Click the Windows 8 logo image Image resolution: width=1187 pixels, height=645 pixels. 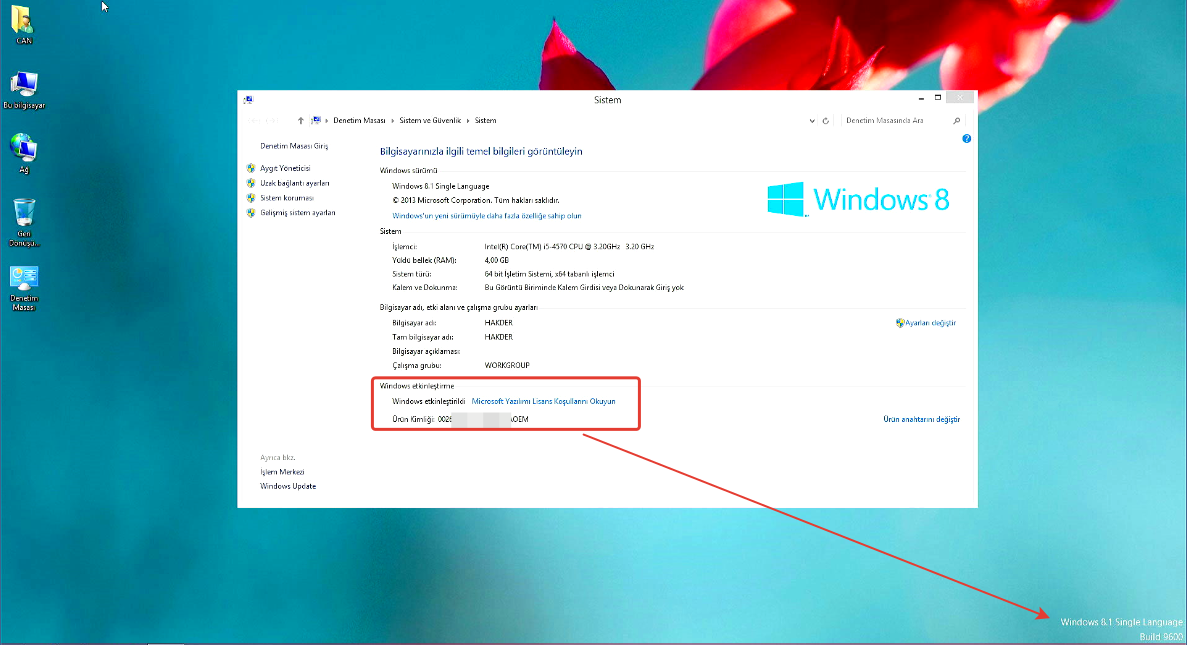tap(858, 199)
